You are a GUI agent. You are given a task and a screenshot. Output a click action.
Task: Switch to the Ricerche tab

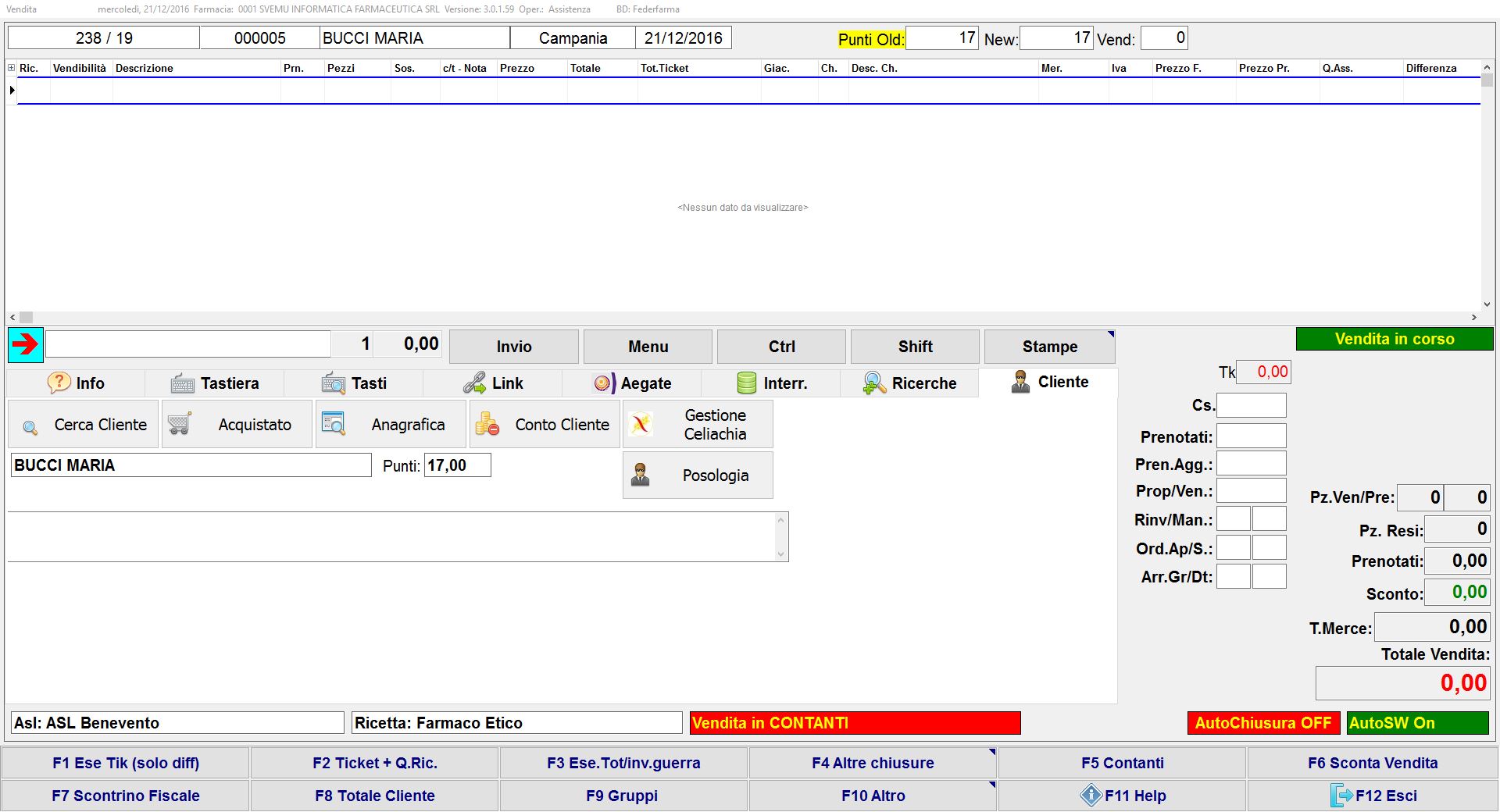pos(909,383)
